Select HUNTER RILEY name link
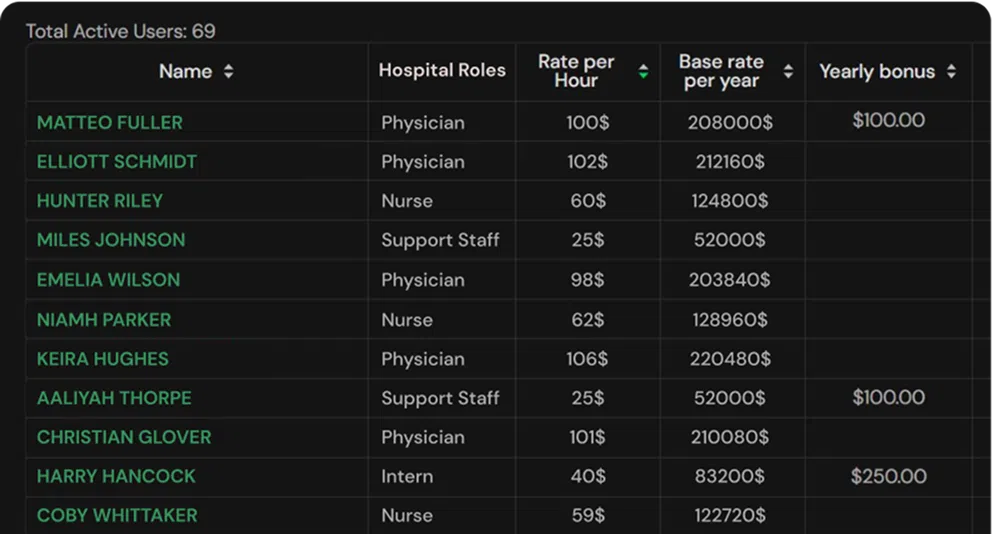 [100, 201]
